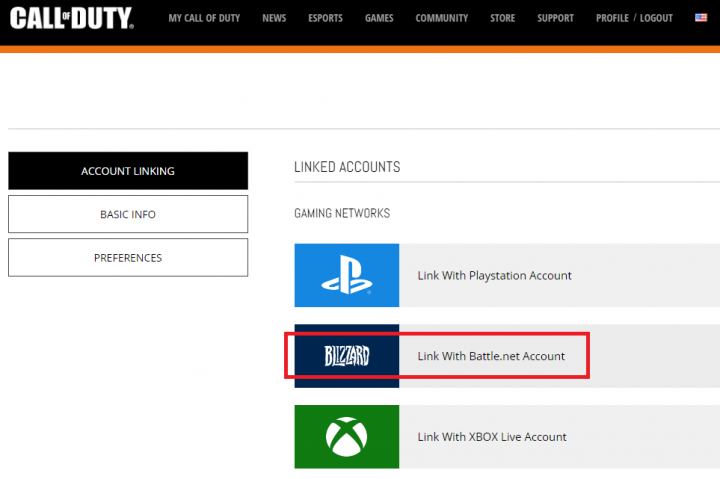The height and width of the screenshot is (479, 720).
Task: Click the Gaming Networks heading
Action: coord(342,213)
